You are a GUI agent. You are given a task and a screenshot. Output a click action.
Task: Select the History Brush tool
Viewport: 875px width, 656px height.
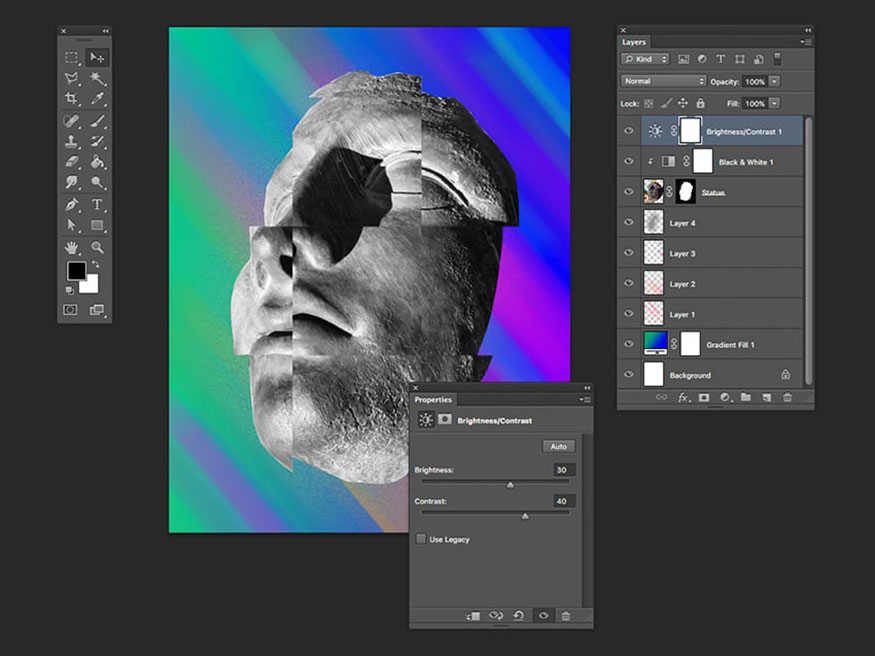point(98,142)
